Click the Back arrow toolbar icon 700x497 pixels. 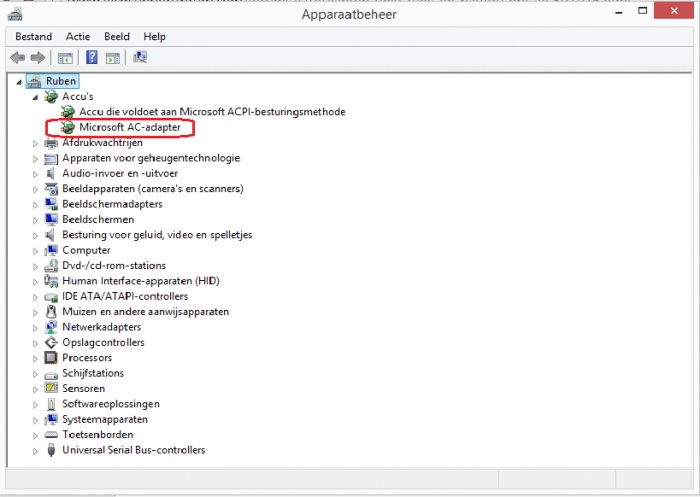(18, 57)
